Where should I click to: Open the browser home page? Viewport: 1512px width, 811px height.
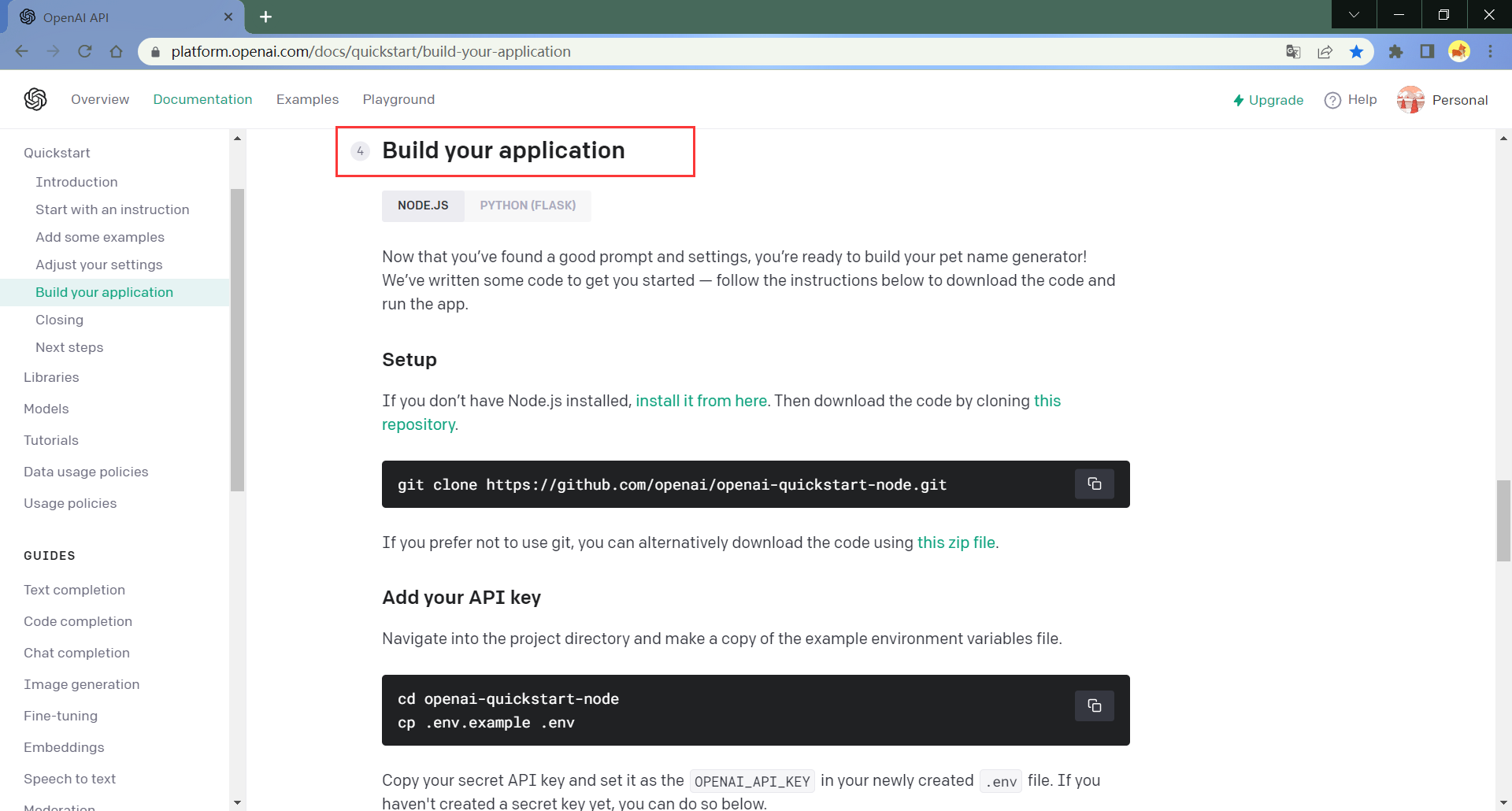click(x=117, y=51)
